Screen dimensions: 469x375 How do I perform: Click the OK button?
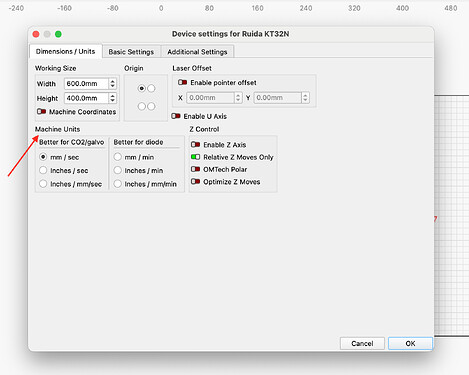410,343
